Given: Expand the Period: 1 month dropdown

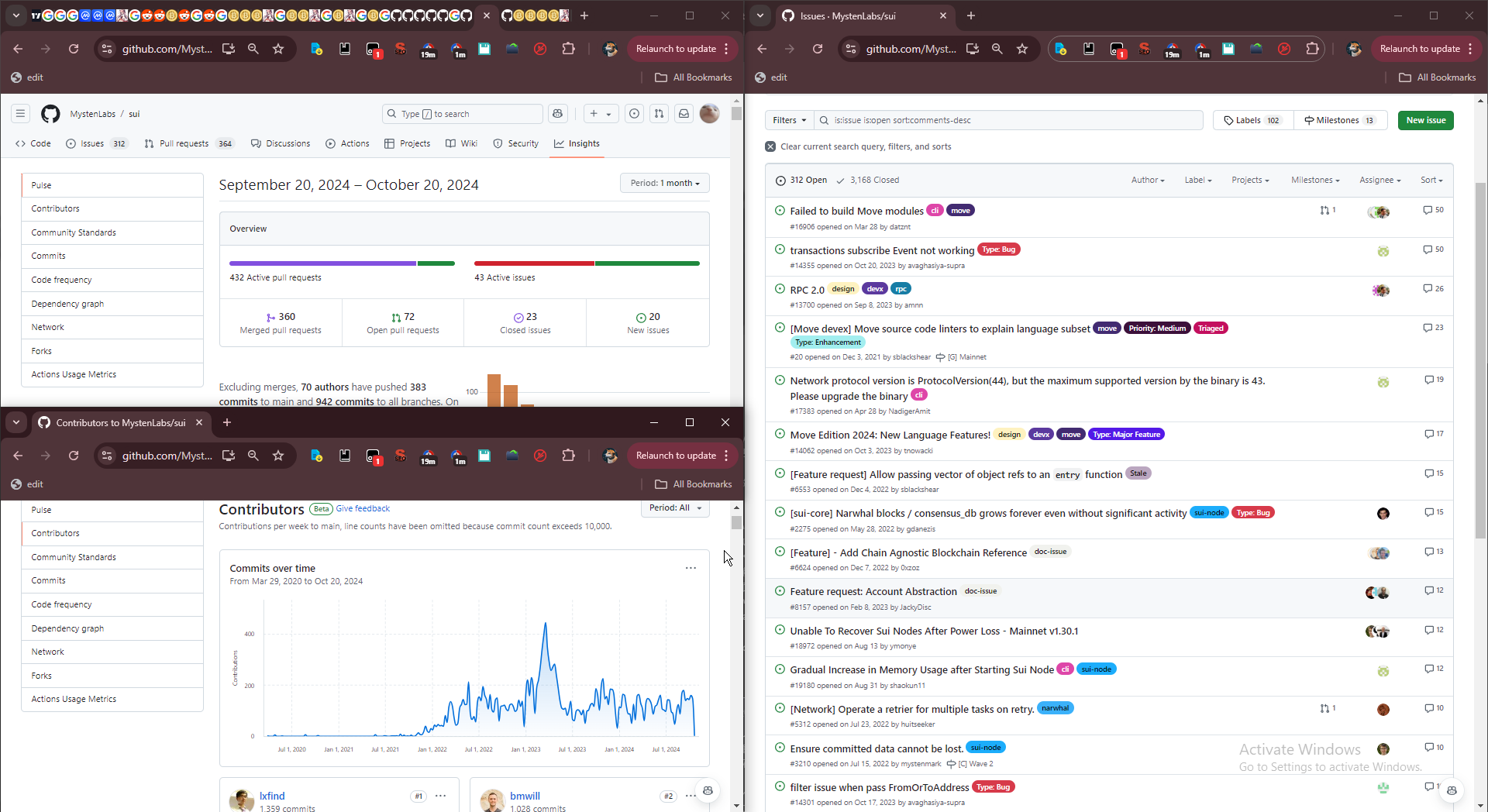Looking at the screenshot, I should click(664, 184).
